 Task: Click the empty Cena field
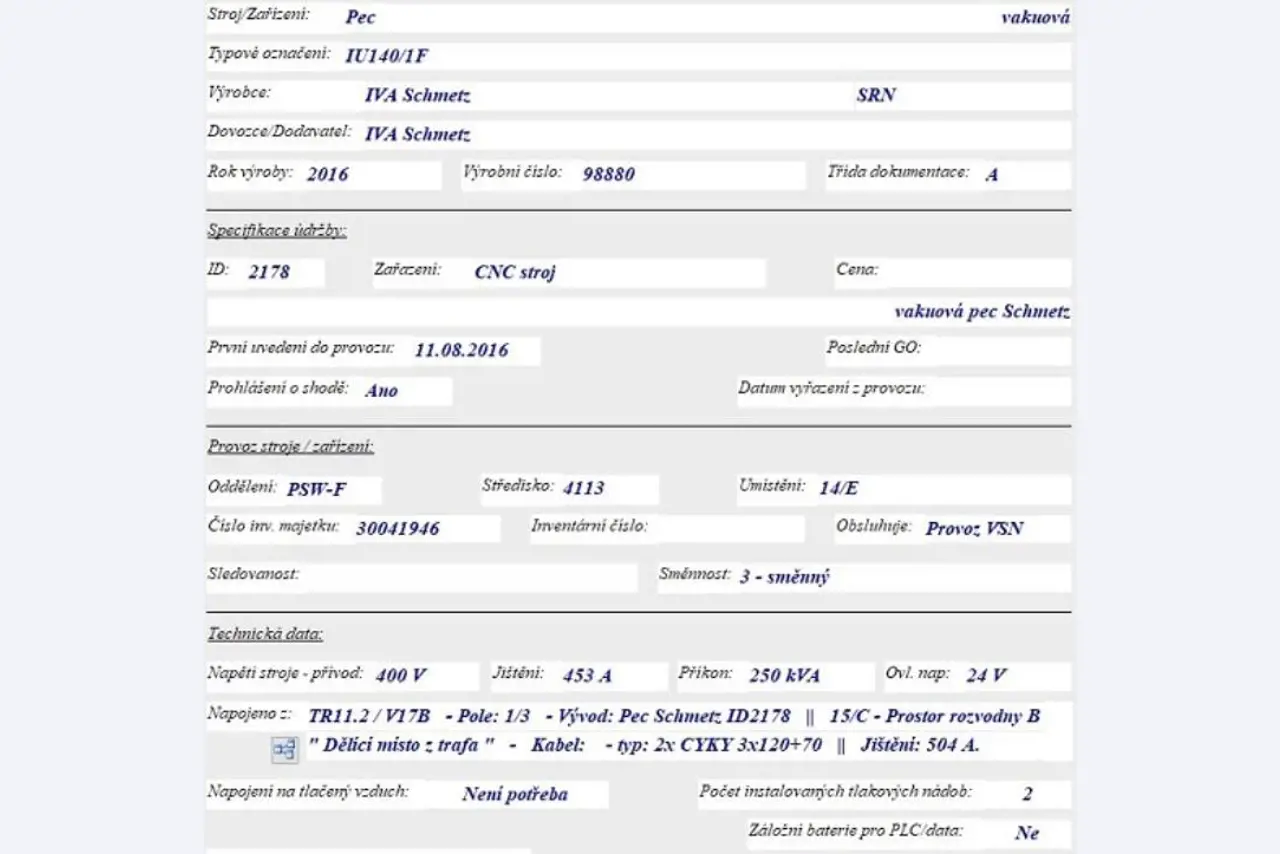(975, 272)
